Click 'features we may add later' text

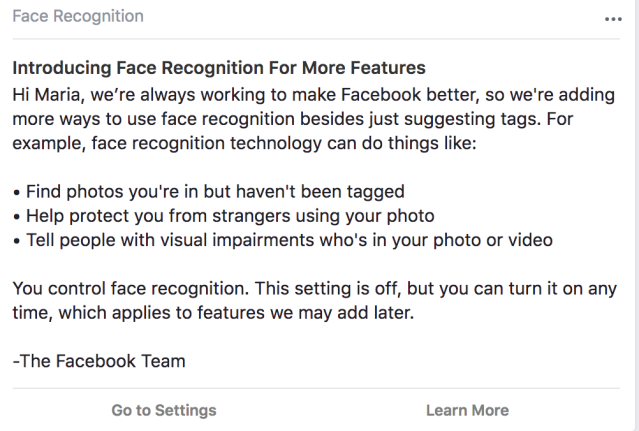click(x=305, y=313)
